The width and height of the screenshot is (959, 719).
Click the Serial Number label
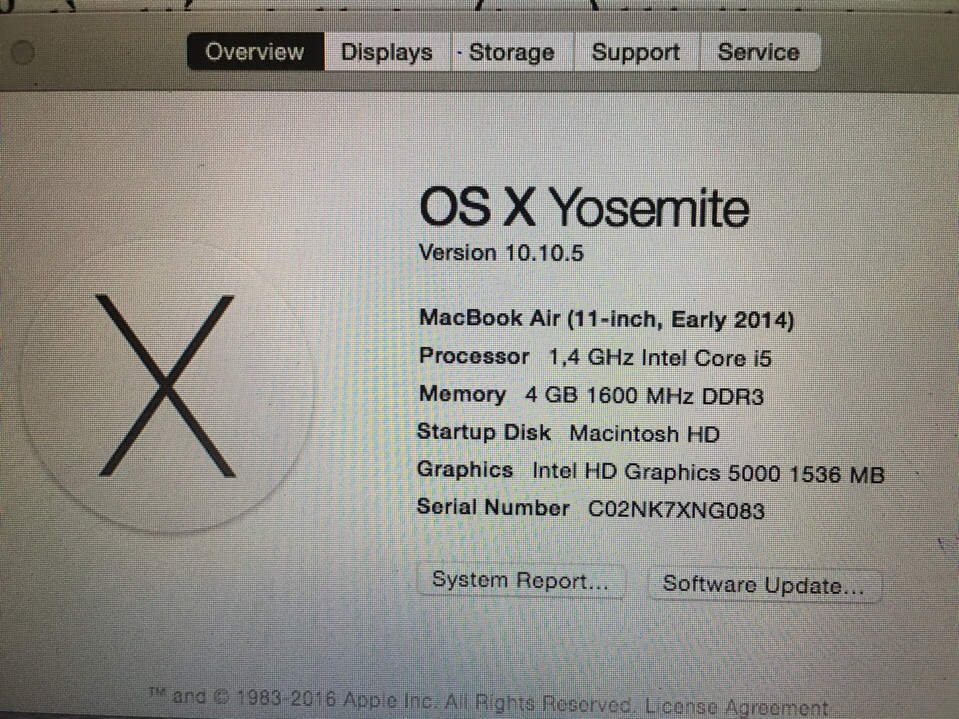click(x=493, y=507)
